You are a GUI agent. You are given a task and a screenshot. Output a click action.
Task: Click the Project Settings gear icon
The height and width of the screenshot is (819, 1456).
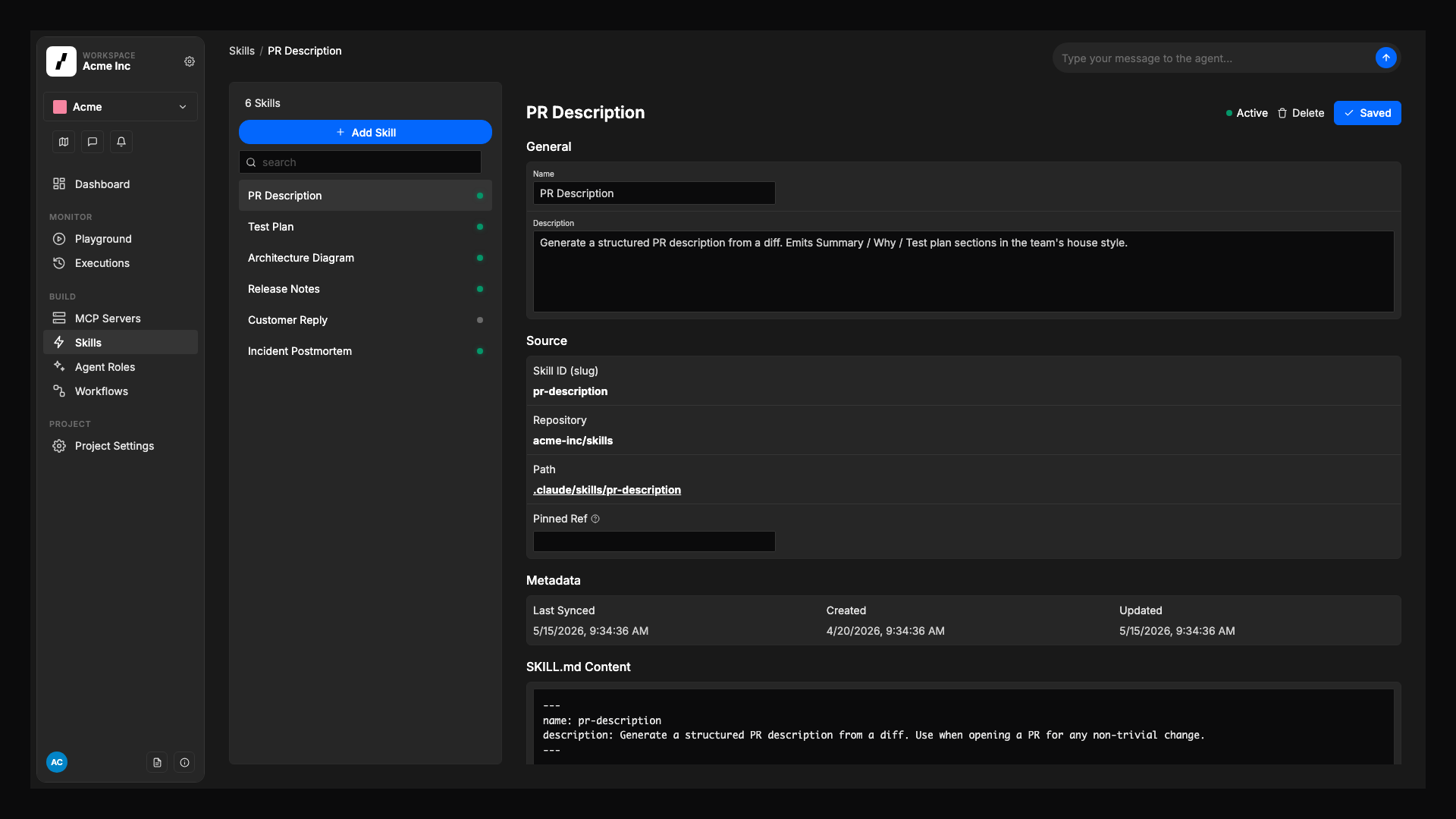coord(59,446)
